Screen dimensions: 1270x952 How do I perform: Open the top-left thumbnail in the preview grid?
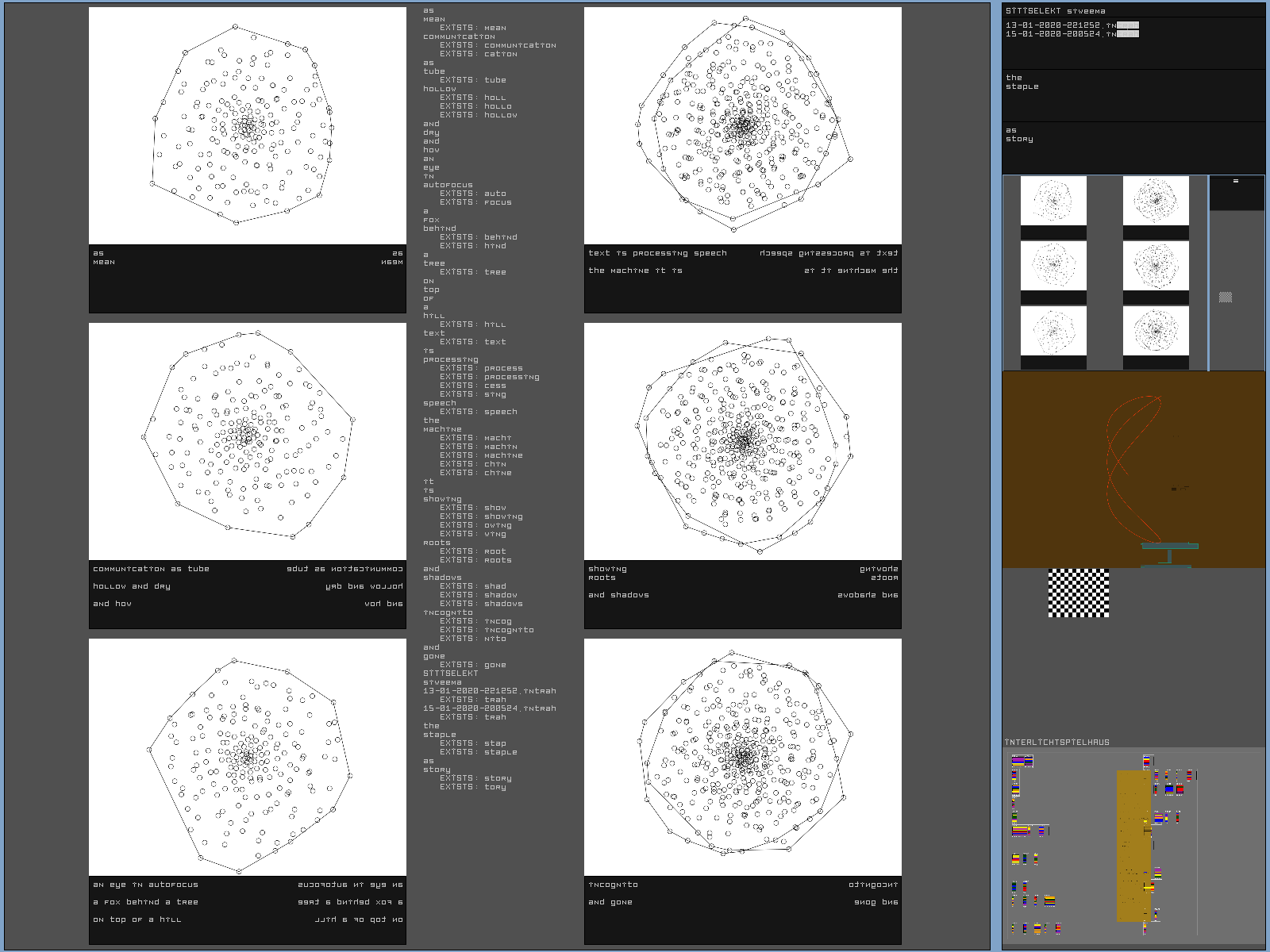1053,202
